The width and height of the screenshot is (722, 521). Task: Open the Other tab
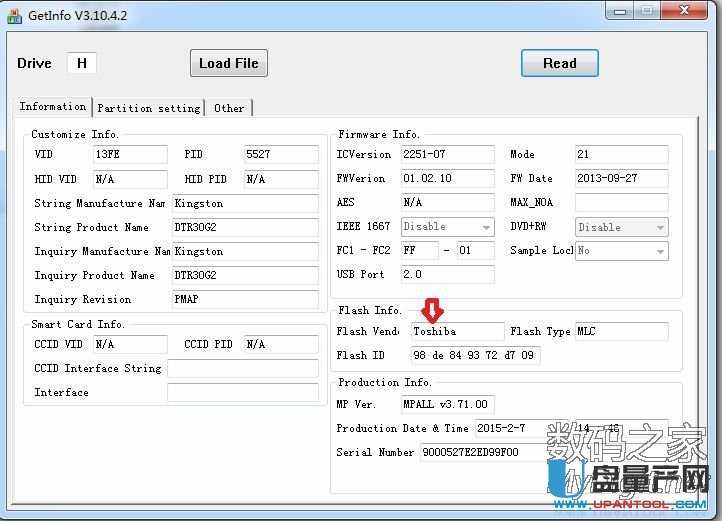tap(229, 108)
